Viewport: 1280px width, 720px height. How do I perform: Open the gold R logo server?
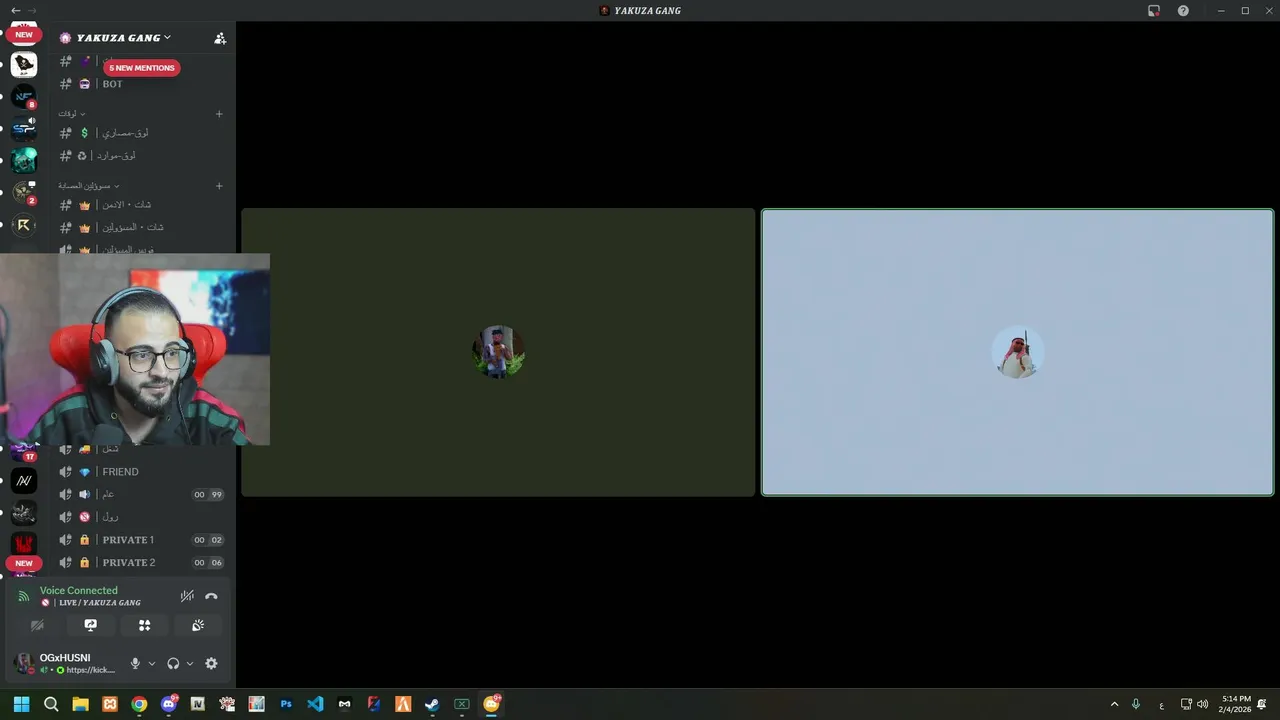[24, 225]
